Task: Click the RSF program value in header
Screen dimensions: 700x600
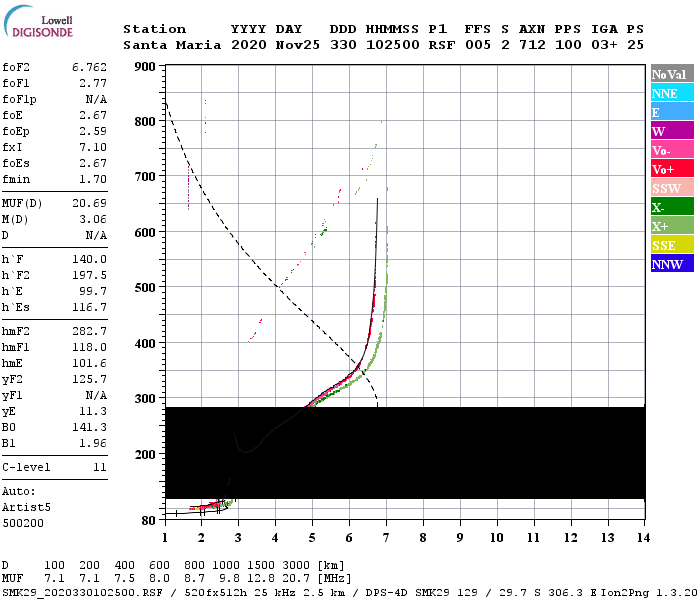Action: [442, 45]
